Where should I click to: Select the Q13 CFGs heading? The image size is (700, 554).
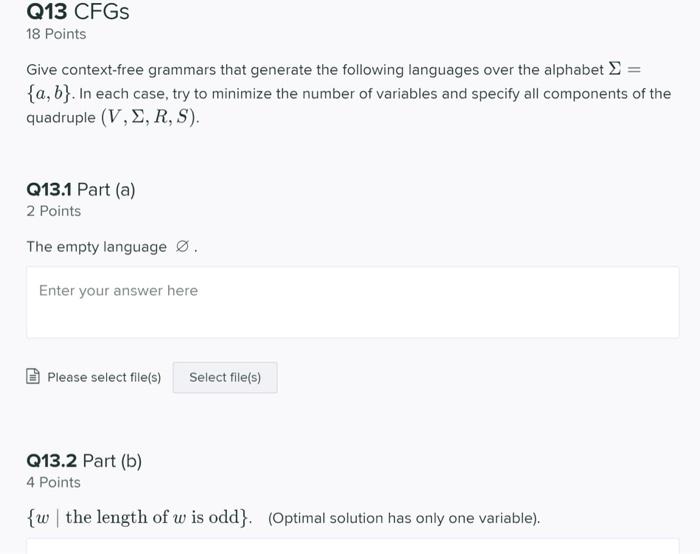pos(78,12)
